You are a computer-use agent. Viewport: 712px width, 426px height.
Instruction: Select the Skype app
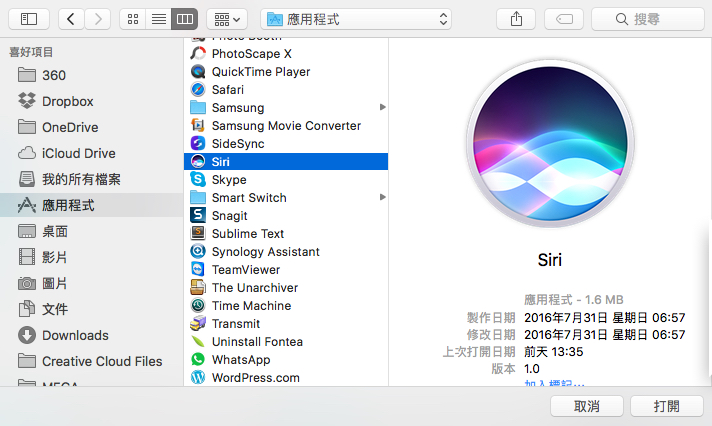[286, 179]
